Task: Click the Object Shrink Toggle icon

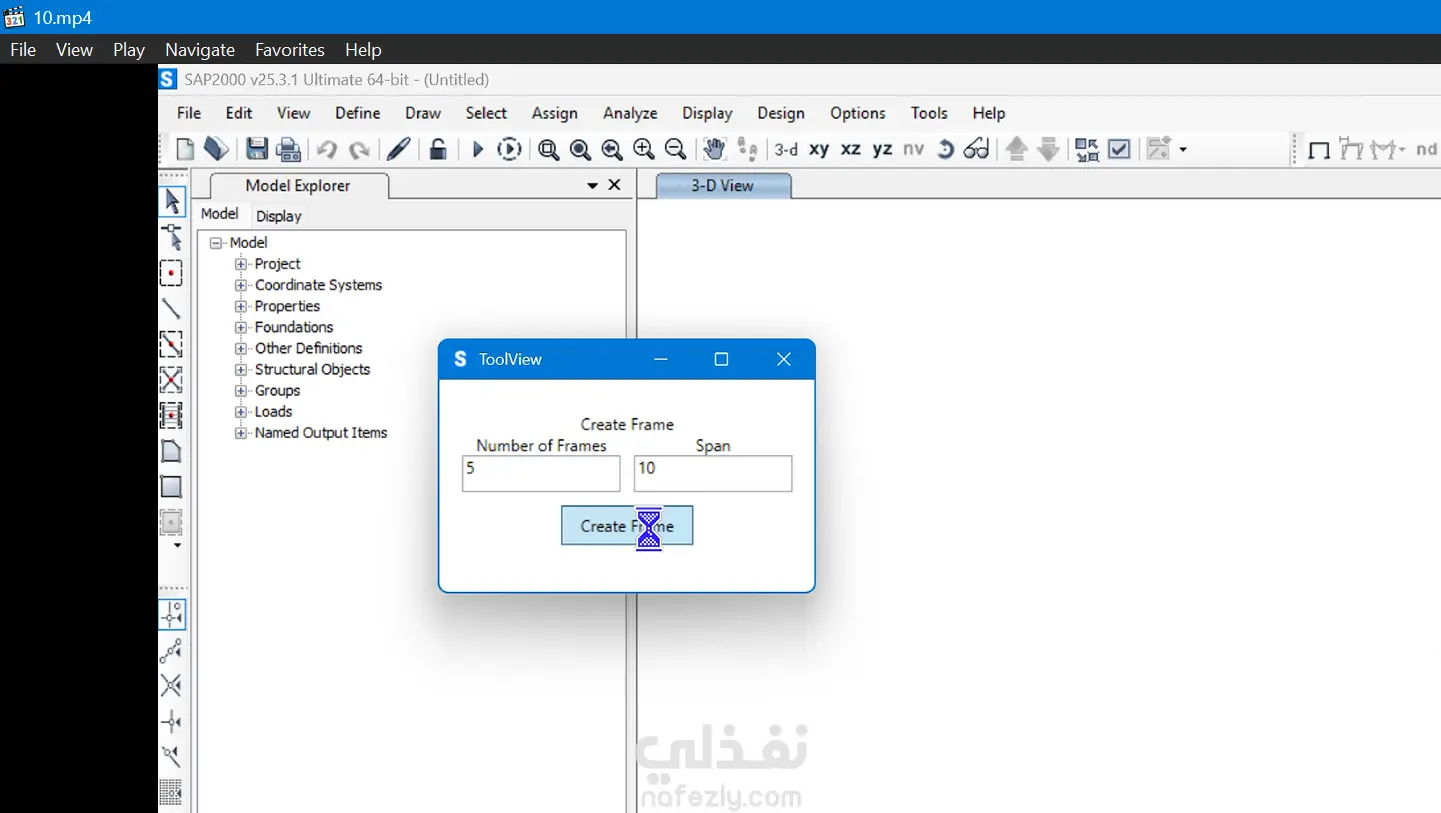Action: click(1087, 149)
